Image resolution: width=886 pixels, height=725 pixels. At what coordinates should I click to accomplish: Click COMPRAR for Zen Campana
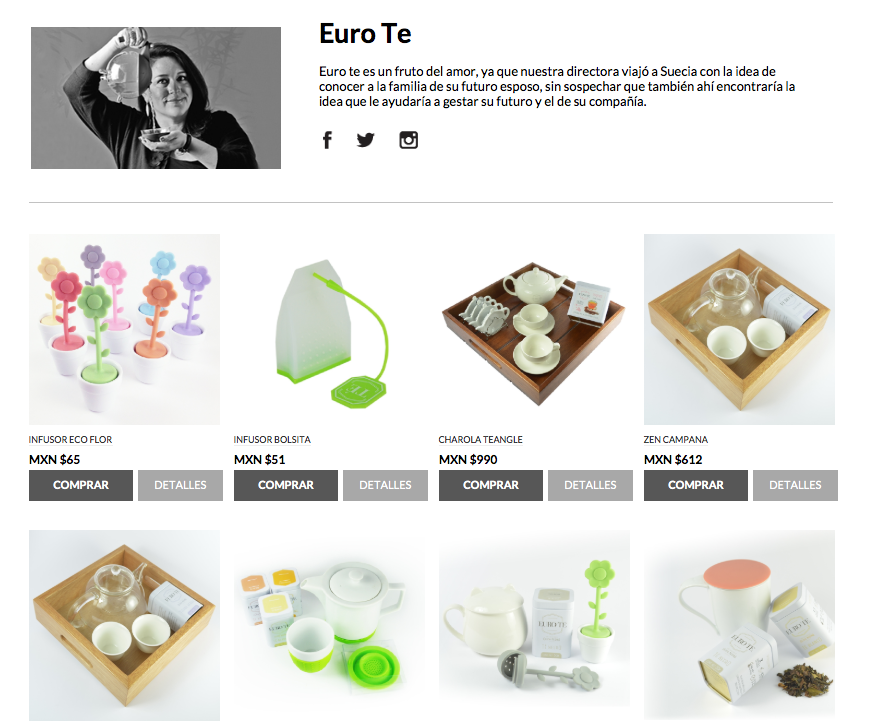coord(696,485)
